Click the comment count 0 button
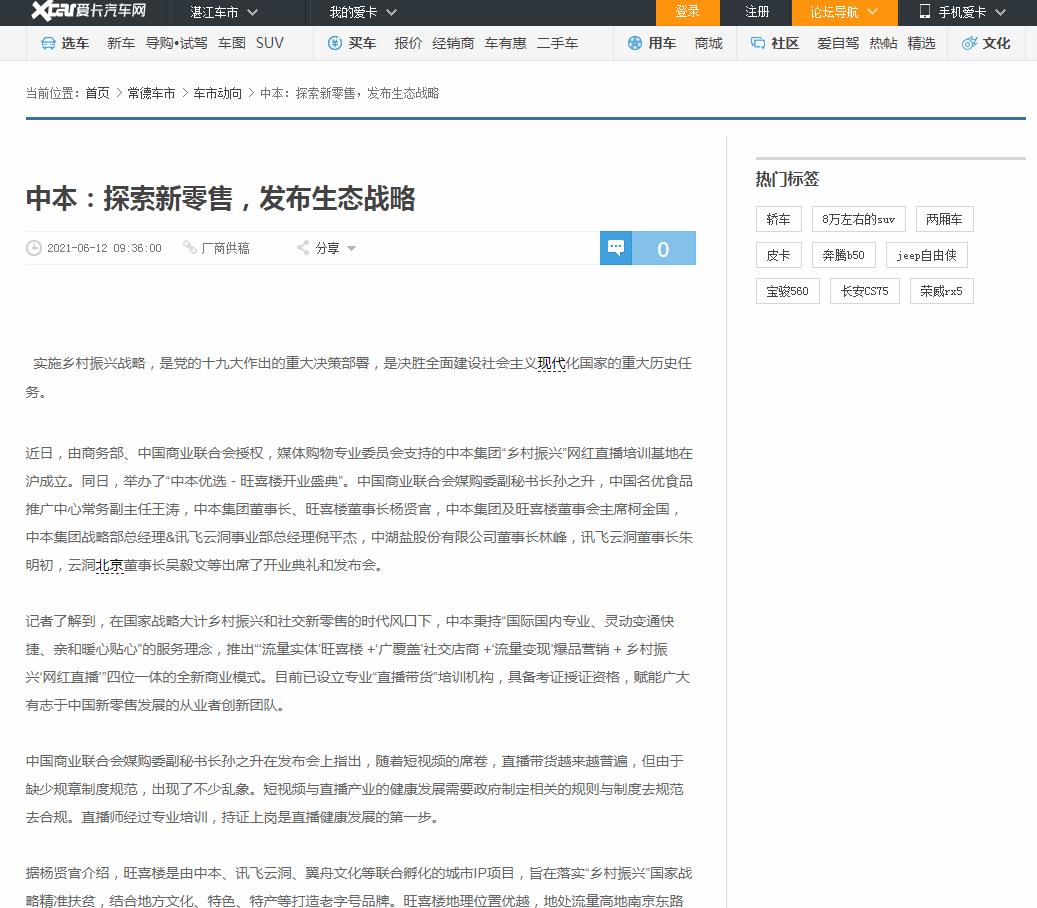The width and height of the screenshot is (1037, 908). 663,248
